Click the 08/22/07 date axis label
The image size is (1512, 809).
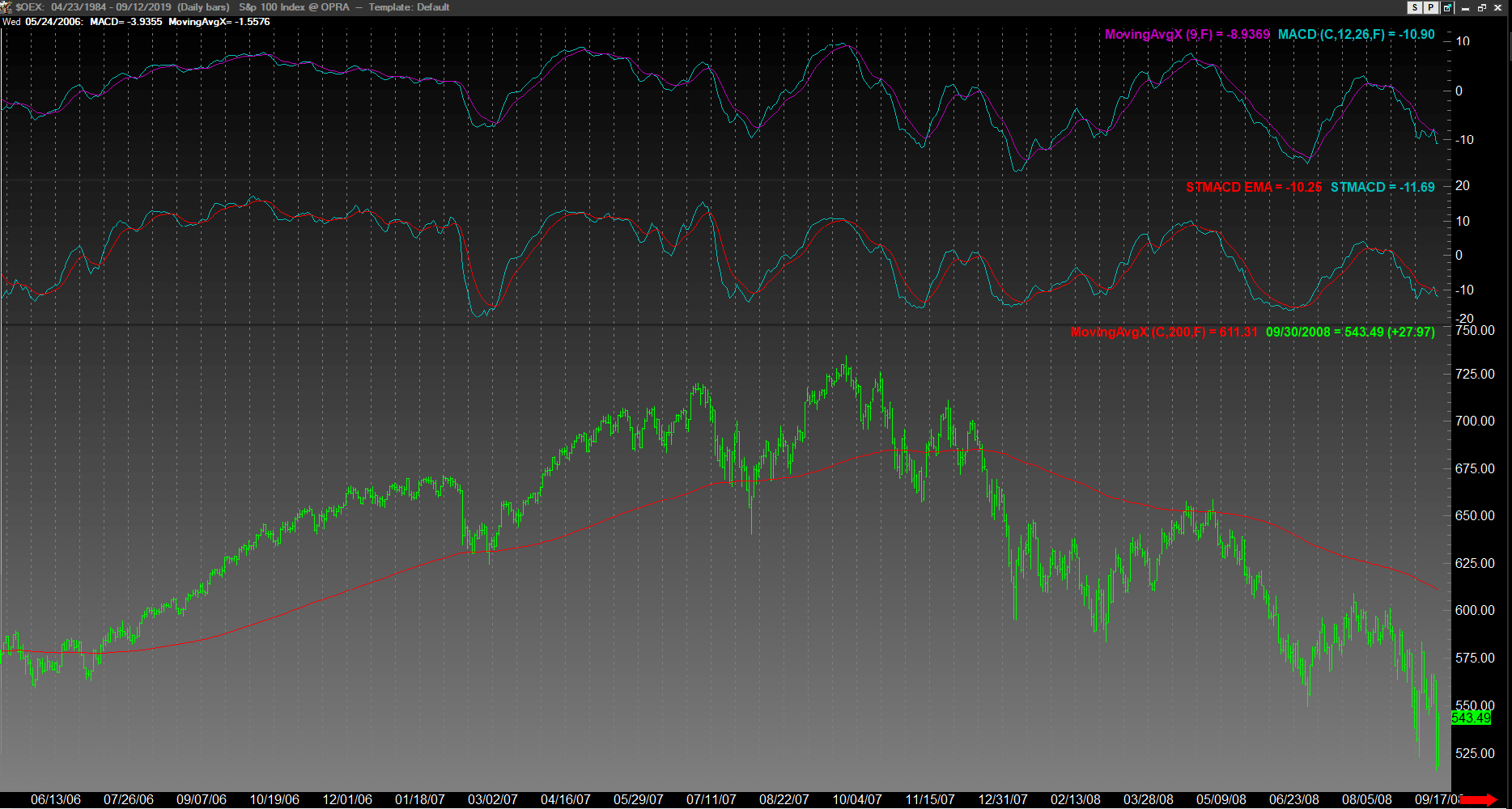(x=784, y=799)
